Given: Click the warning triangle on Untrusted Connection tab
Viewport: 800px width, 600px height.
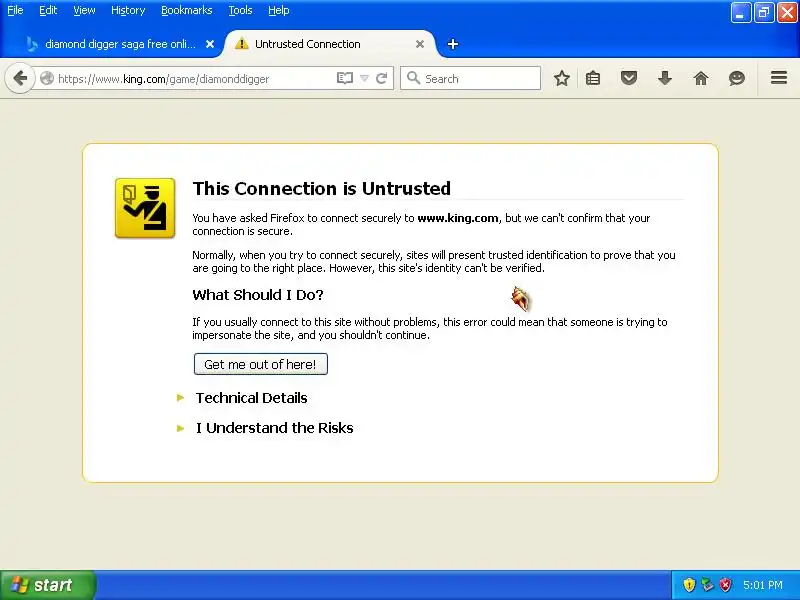Looking at the screenshot, I should [241, 44].
